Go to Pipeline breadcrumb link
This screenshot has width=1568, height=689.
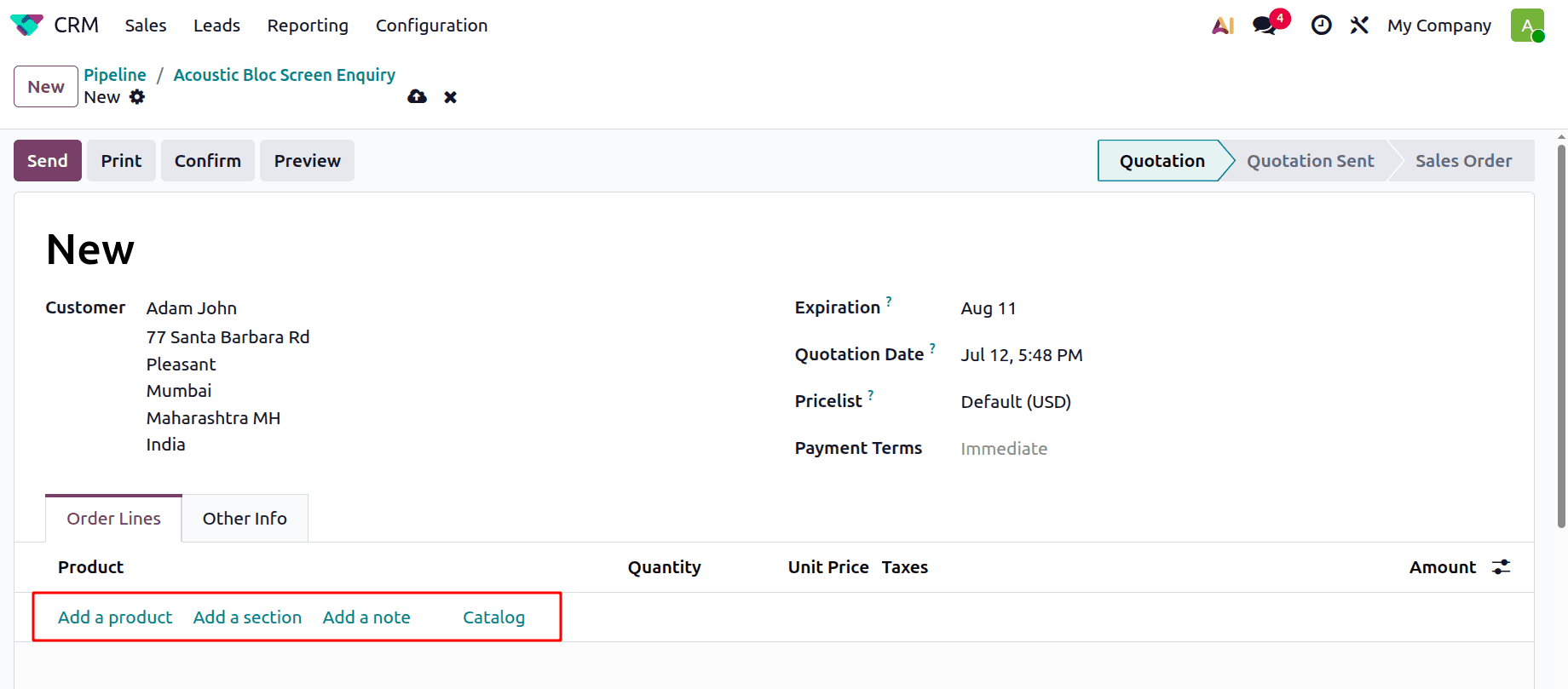pyautogui.click(x=115, y=75)
